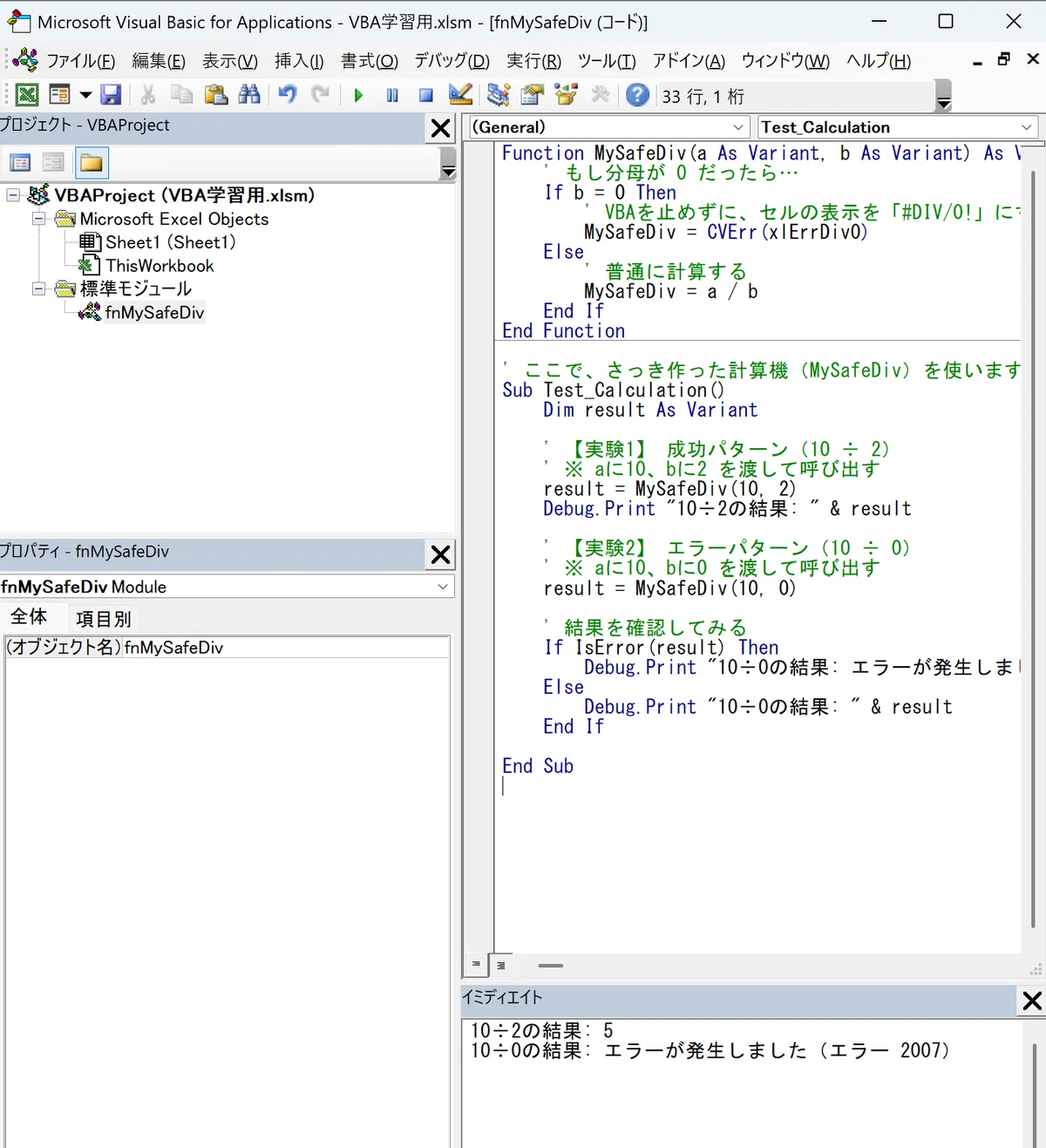Open the Properties Window toolbar icon

click(532, 95)
